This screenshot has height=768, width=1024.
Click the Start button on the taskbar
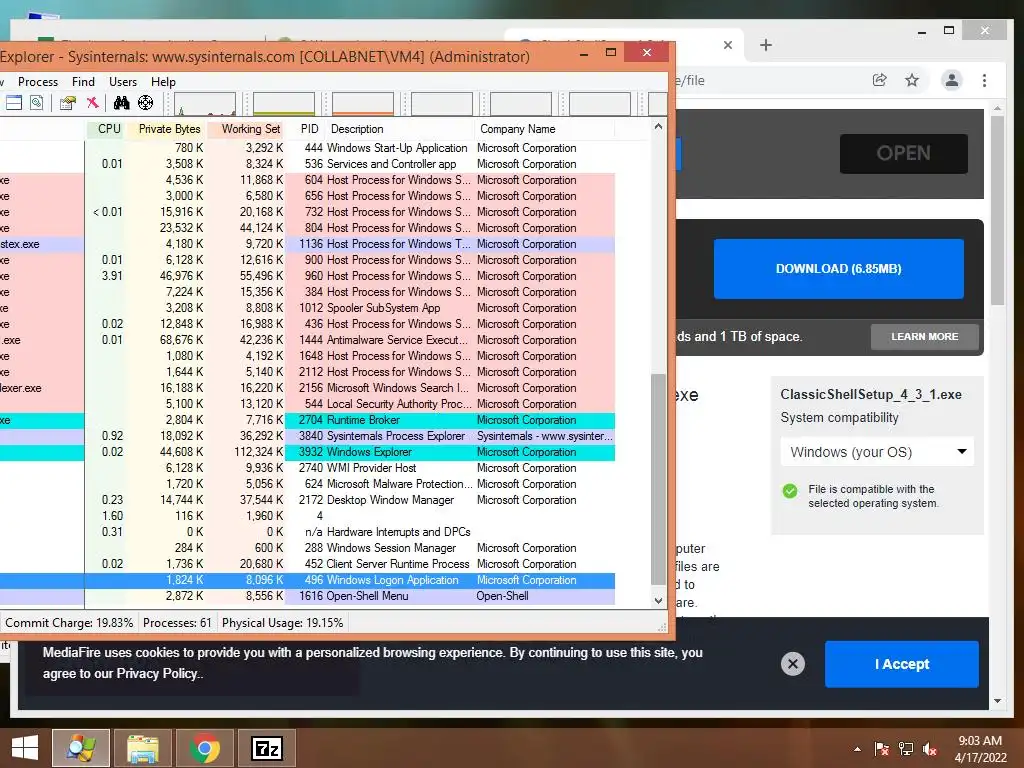point(25,748)
